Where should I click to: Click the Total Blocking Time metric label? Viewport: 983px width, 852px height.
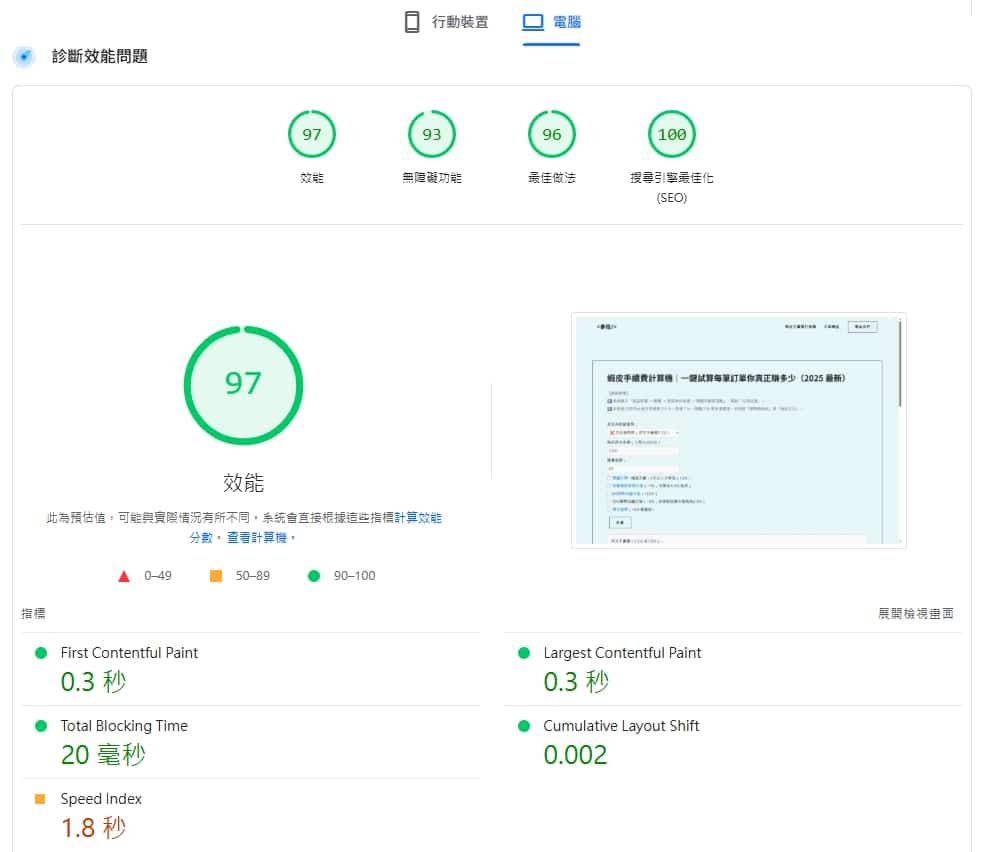pos(124,725)
